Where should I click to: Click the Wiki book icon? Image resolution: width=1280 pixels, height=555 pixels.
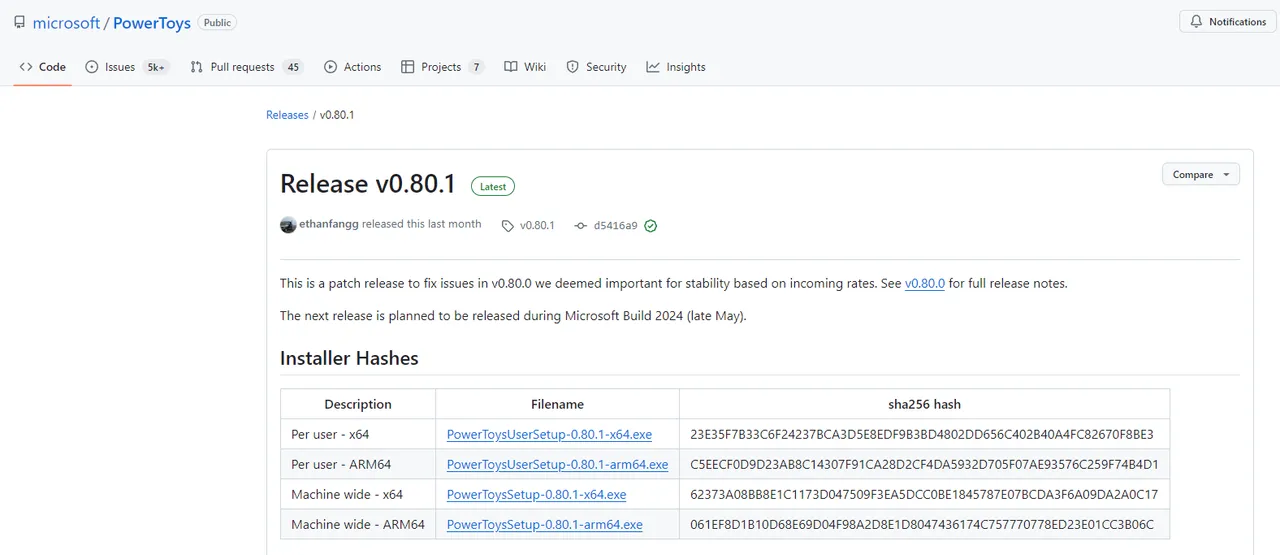(x=510, y=67)
